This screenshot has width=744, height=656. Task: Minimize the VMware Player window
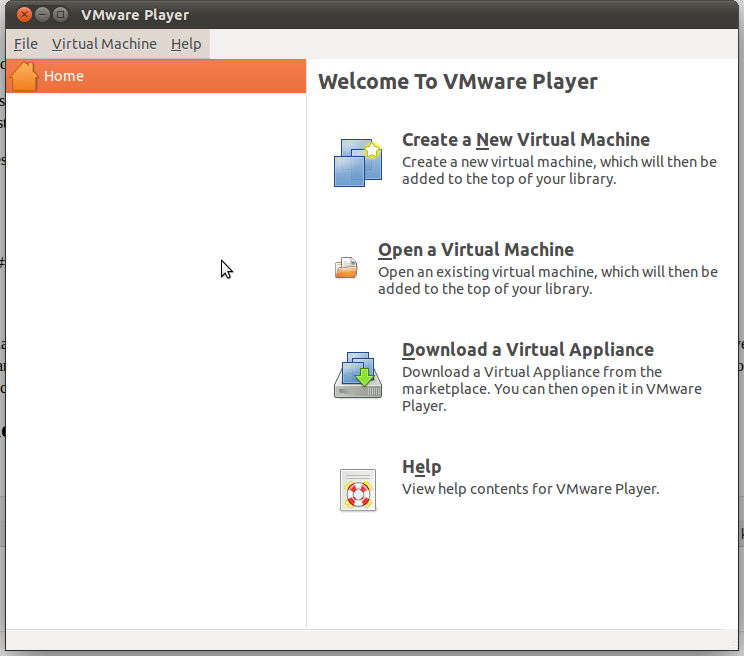tap(42, 15)
